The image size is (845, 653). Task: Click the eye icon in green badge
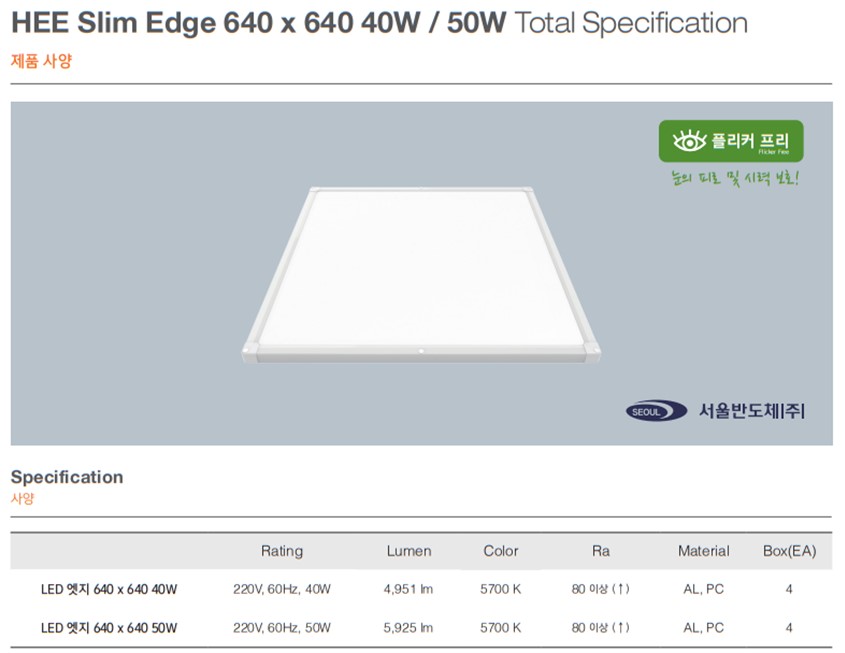pos(689,141)
